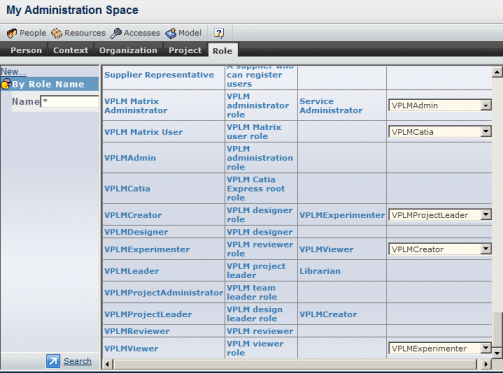This screenshot has height=373, width=503.
Task: Switch to the Person tab
Action: click(26, 50)
